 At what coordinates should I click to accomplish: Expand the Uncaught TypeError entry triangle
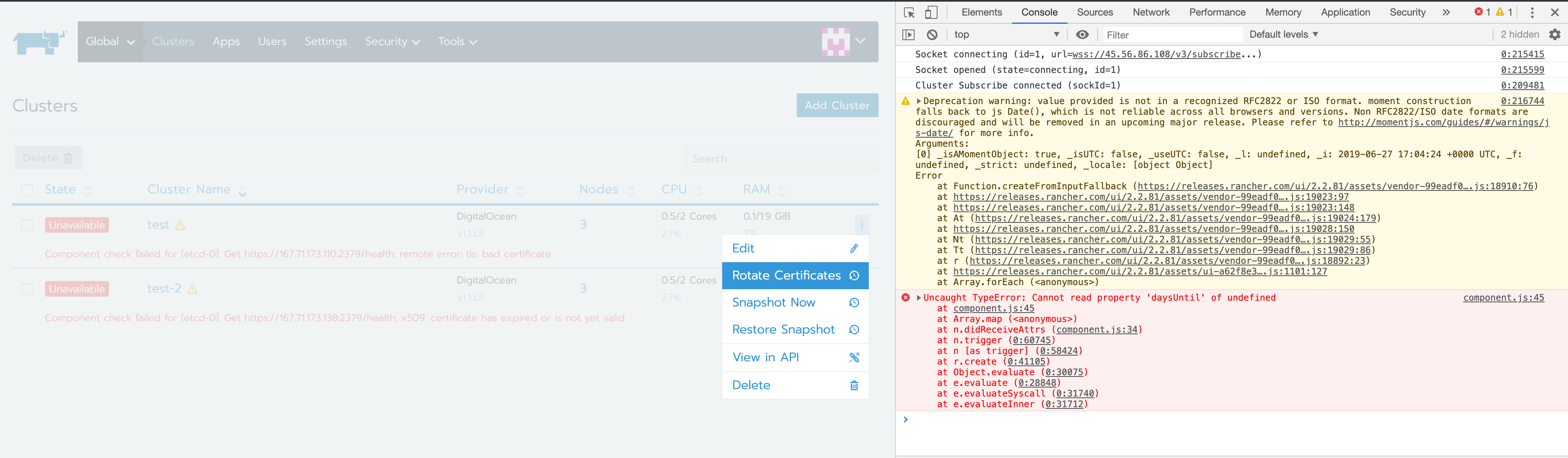click(919, 298)
